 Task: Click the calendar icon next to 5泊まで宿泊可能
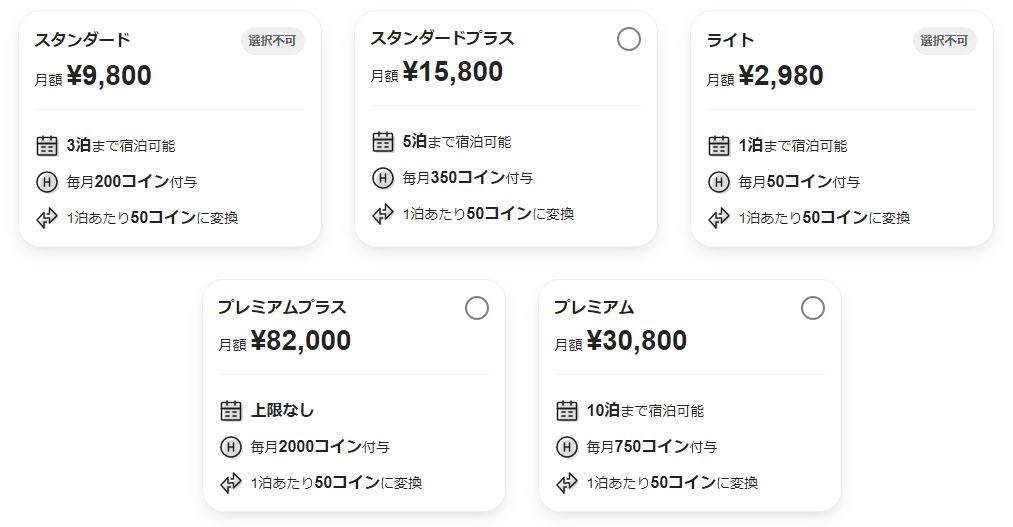point(382,141)
